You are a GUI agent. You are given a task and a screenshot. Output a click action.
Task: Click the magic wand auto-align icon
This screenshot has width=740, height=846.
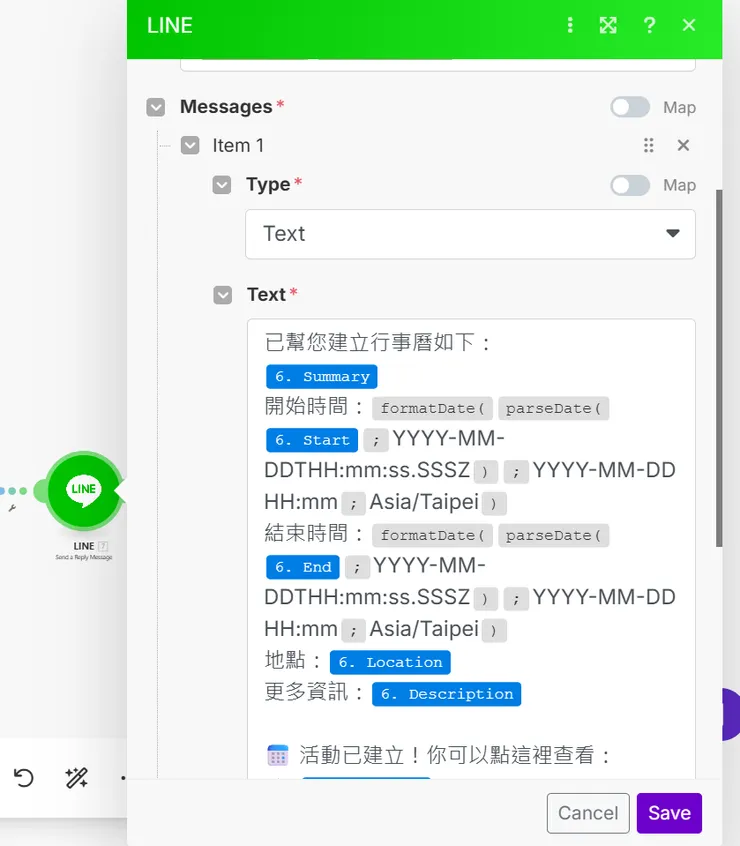coord(77,778)
